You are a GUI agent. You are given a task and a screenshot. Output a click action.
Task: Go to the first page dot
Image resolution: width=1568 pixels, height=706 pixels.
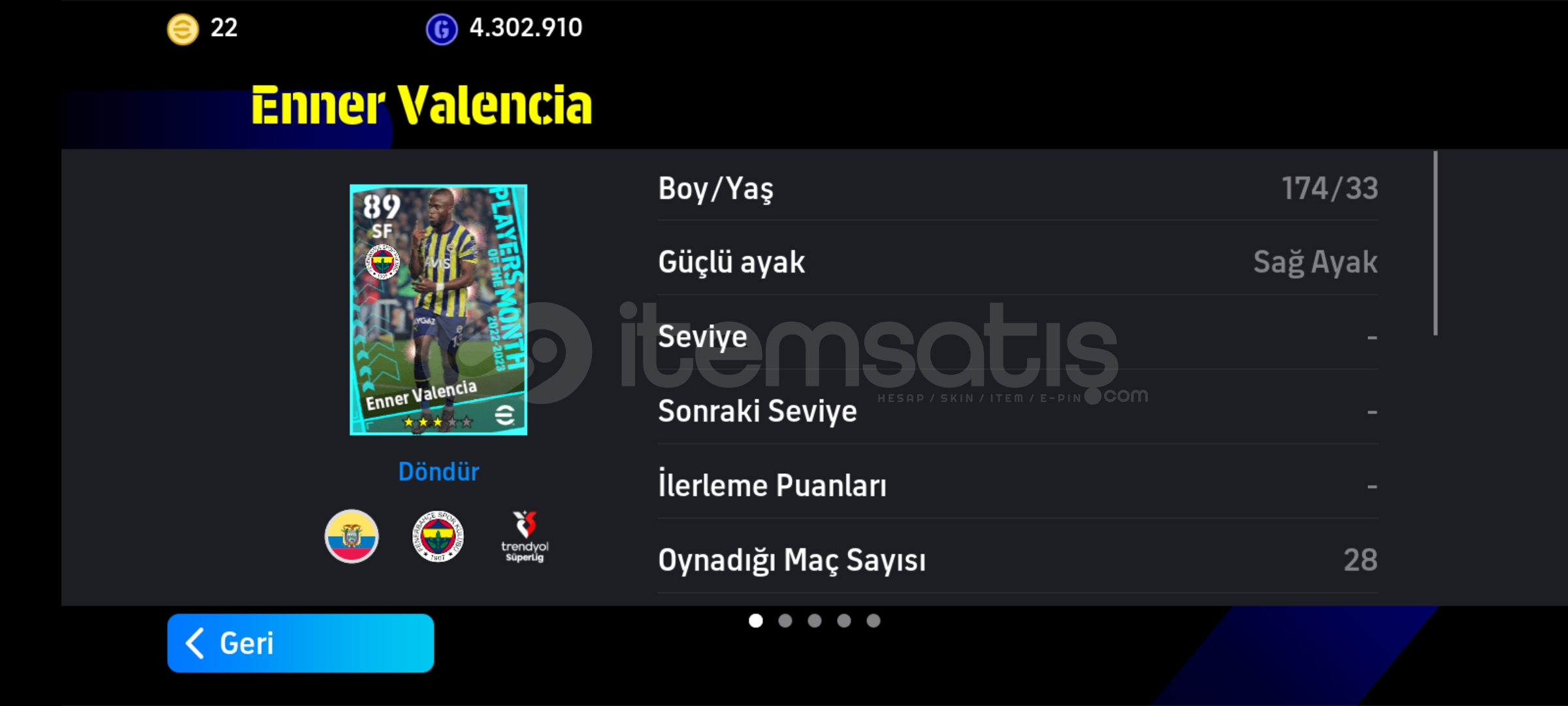tap(756, 620)
